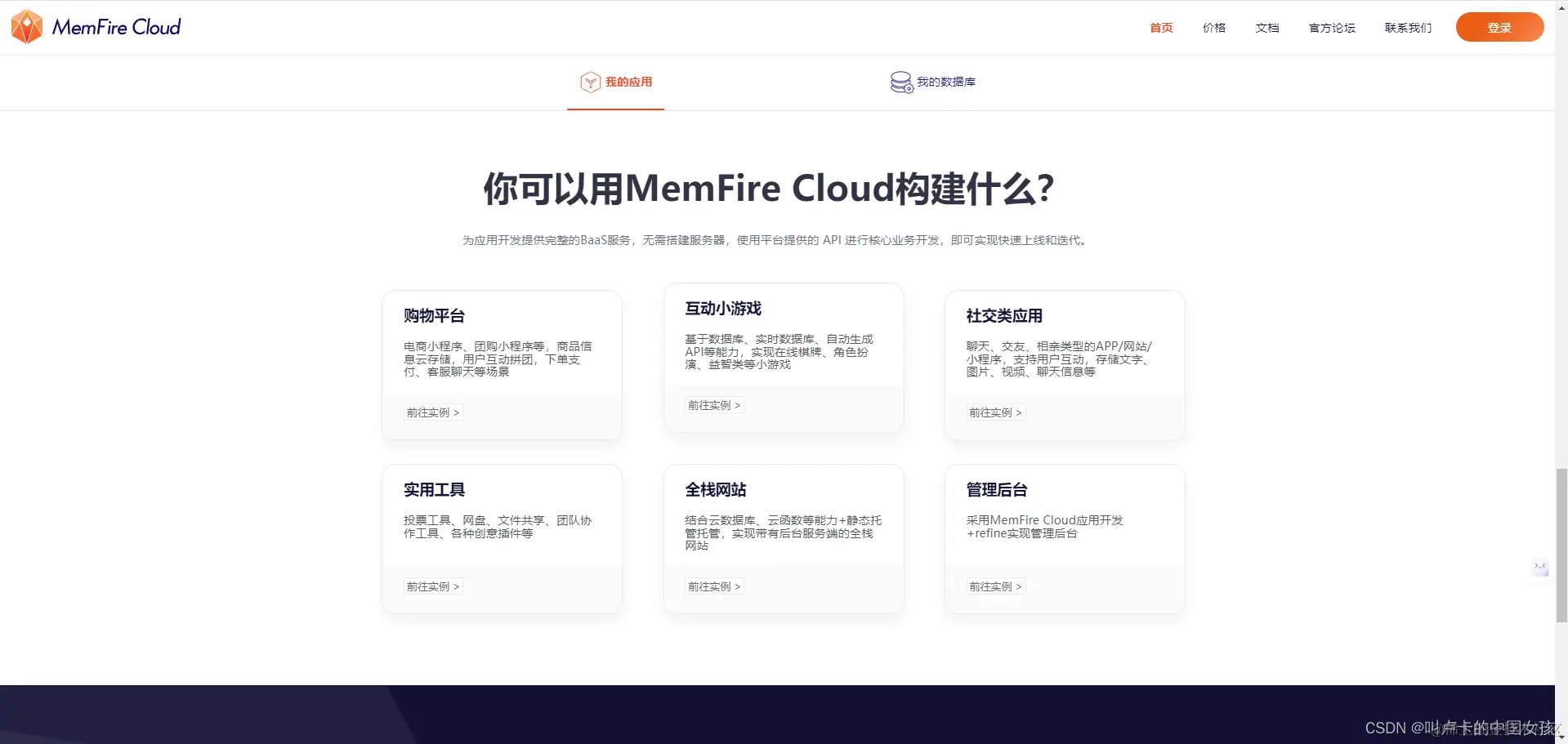Click the page vertical scrollbar thumb
This screenshot has height=744, width=1568.
coord(1561,546)
